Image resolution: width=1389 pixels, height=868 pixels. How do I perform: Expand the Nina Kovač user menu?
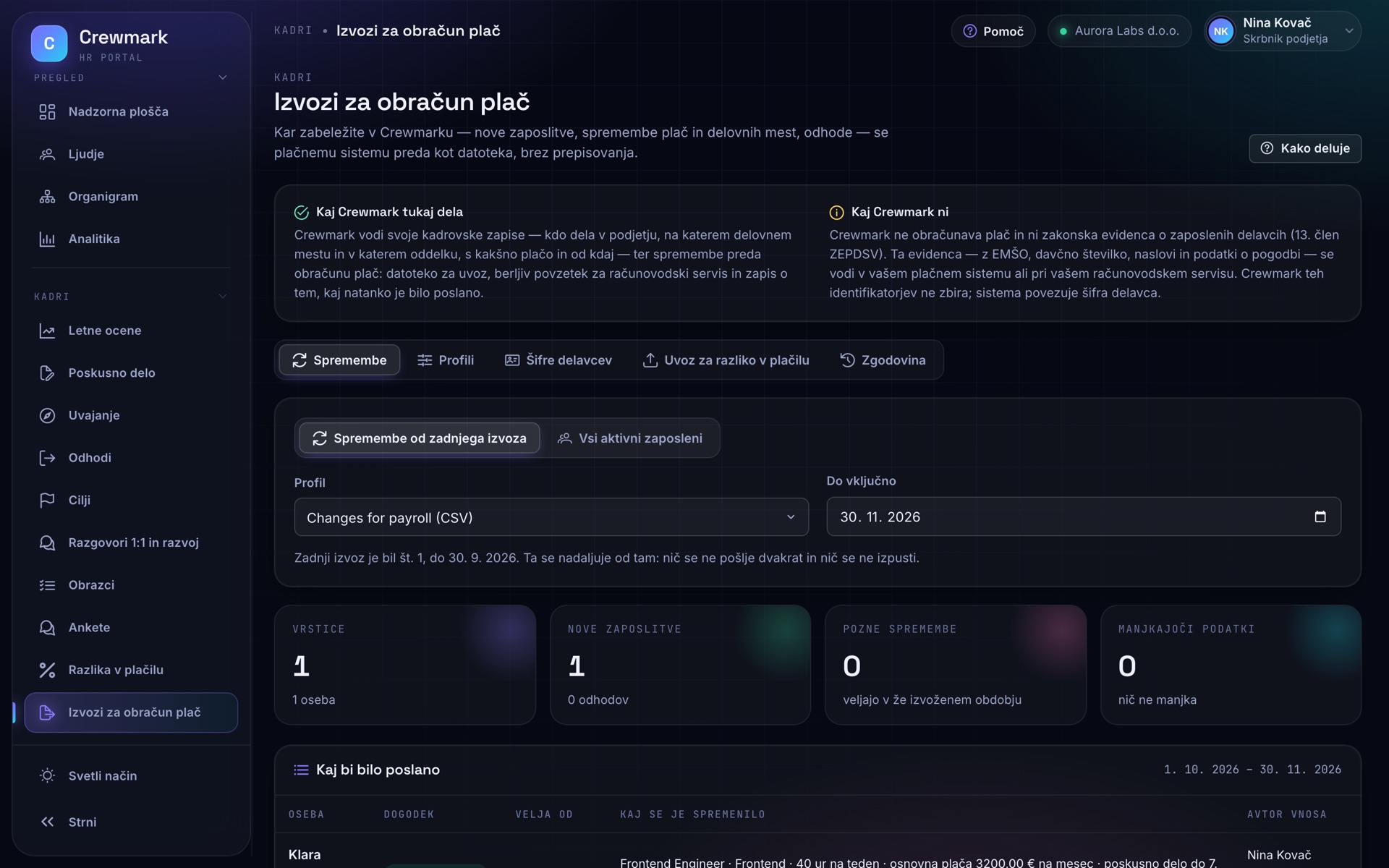(1283, 31)
